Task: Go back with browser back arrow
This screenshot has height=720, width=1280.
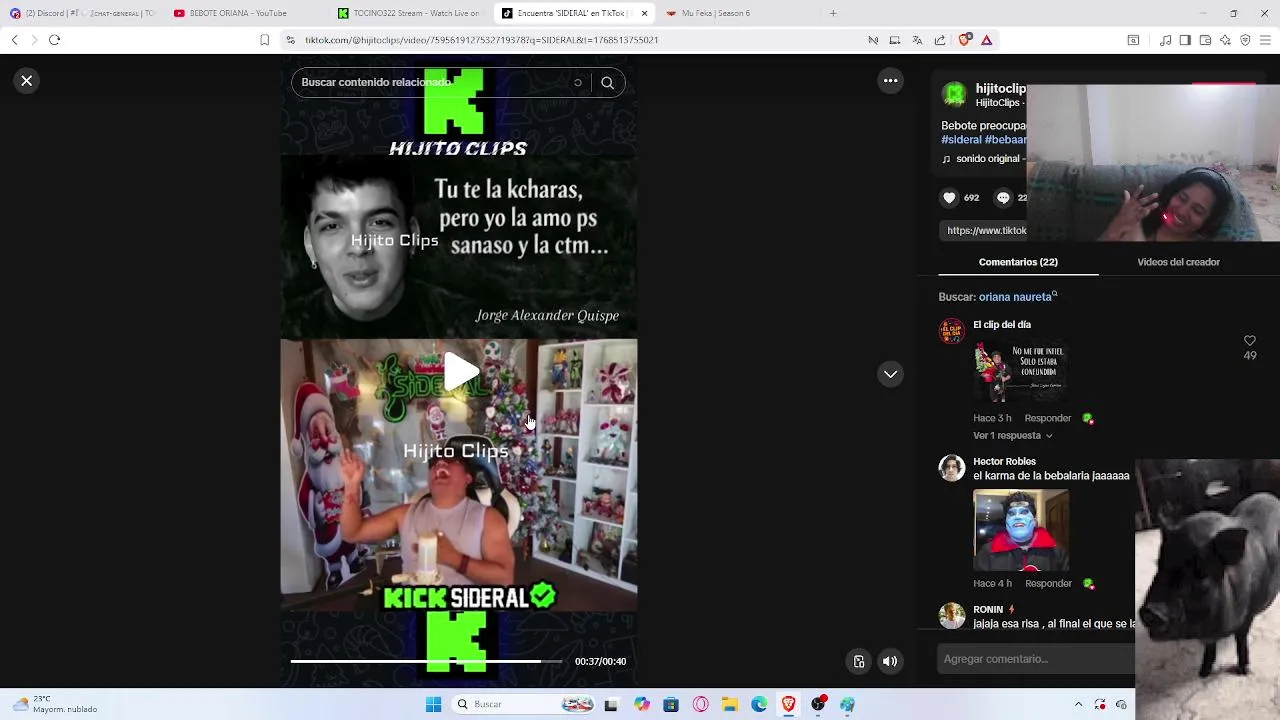Action: (14, 40)
